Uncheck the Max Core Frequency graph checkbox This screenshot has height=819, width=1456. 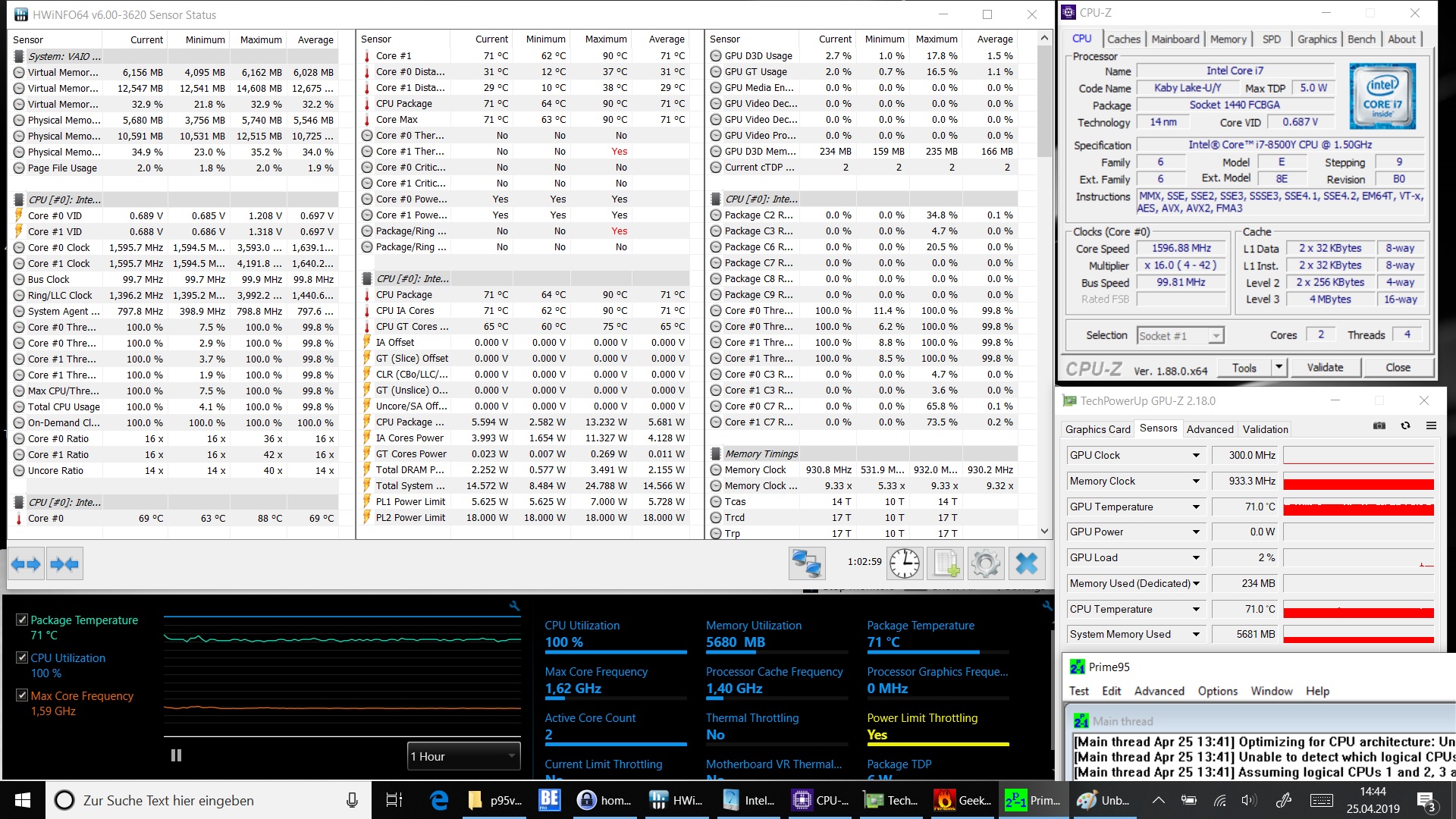point(22,695)
